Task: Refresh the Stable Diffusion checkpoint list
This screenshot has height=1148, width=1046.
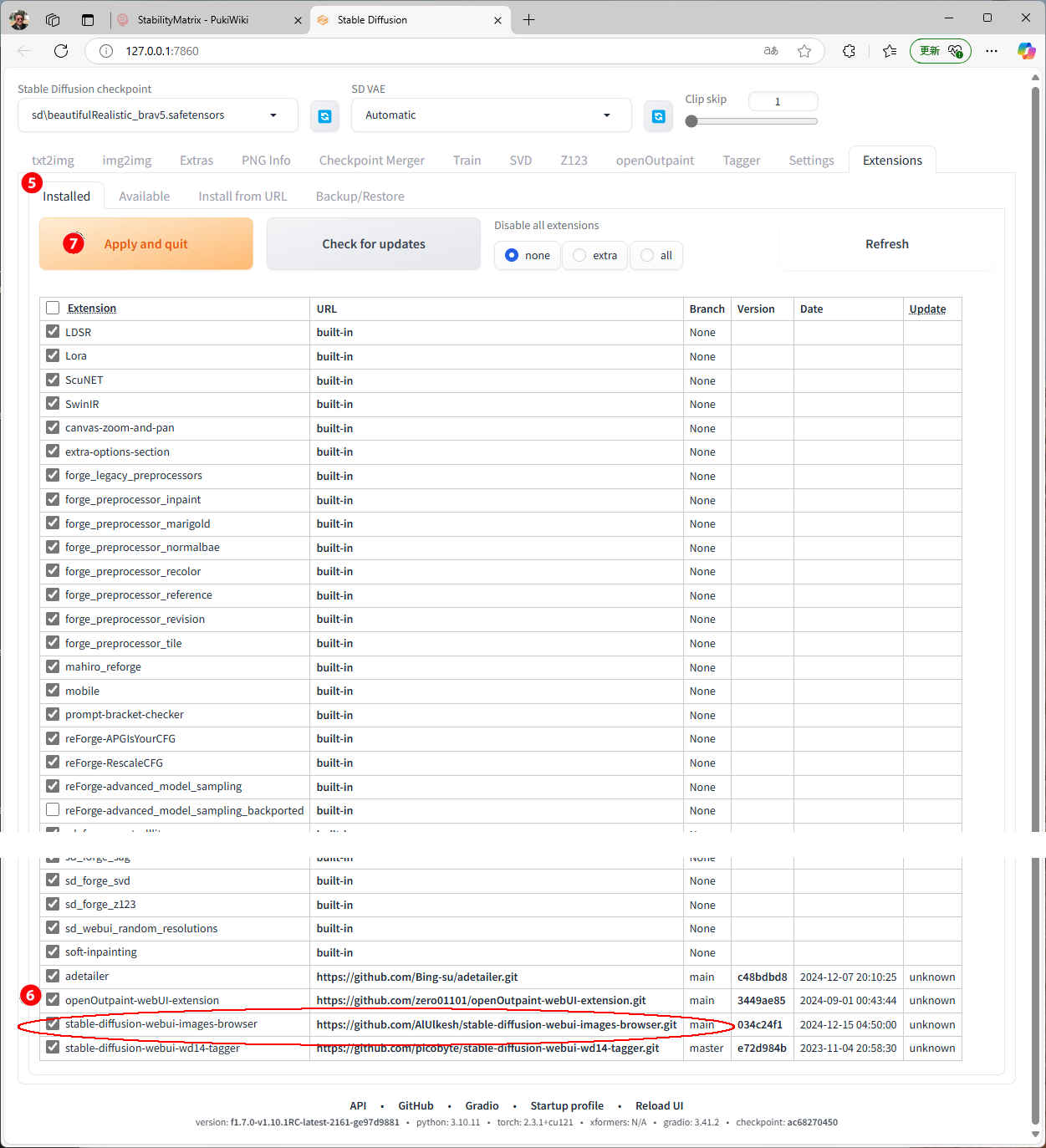Action: click(x=324, y=116)
